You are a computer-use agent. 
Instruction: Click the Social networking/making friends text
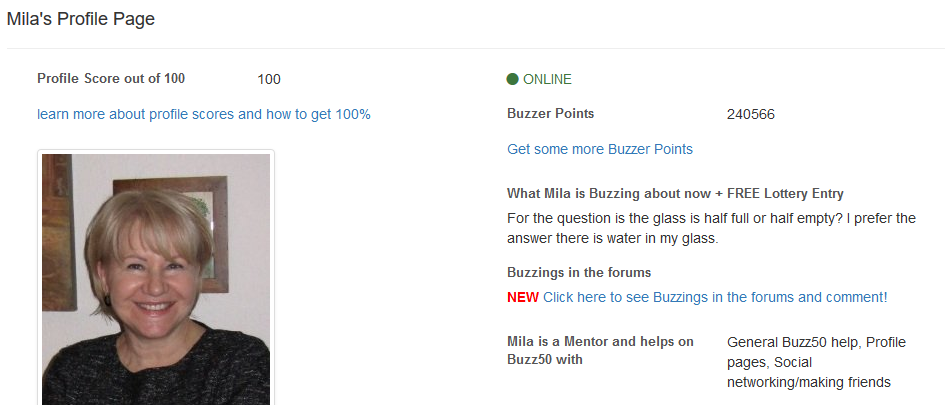coord(808,372)
